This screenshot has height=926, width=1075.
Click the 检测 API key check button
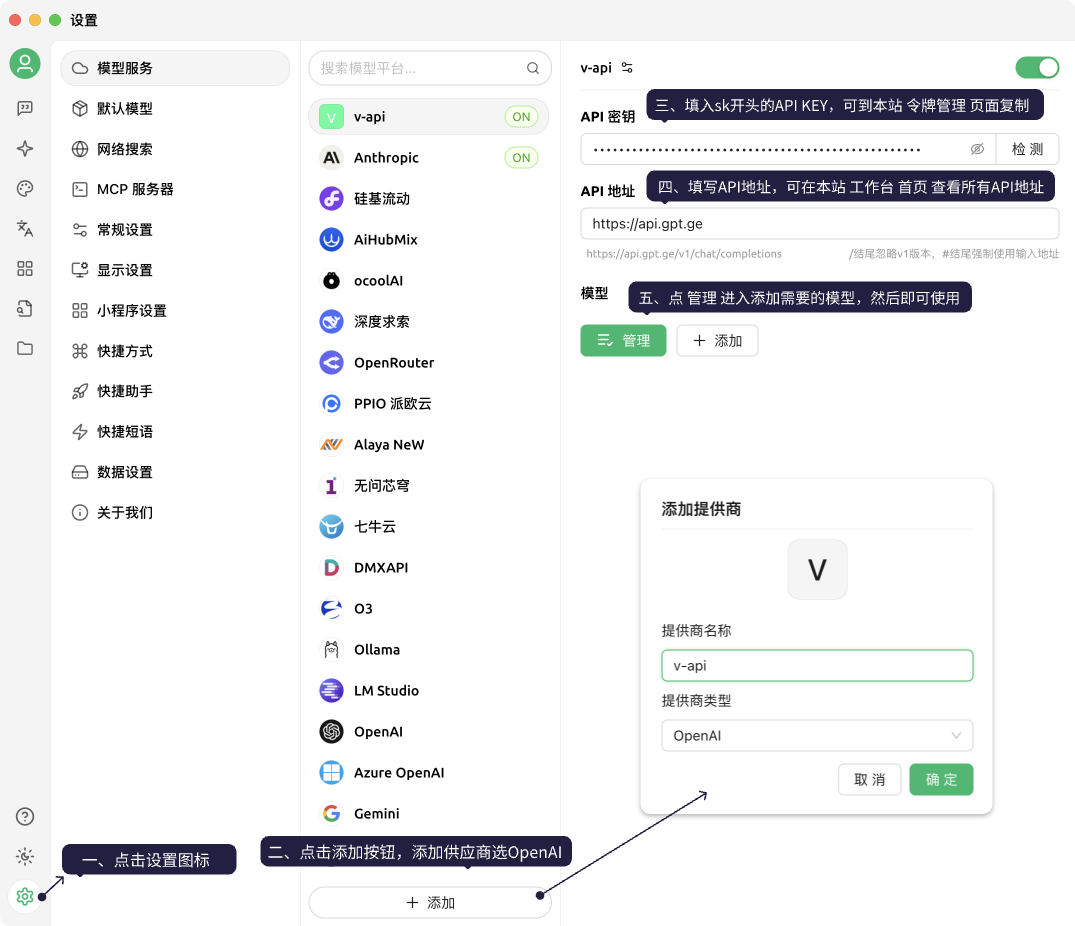tap(1027, 149)
